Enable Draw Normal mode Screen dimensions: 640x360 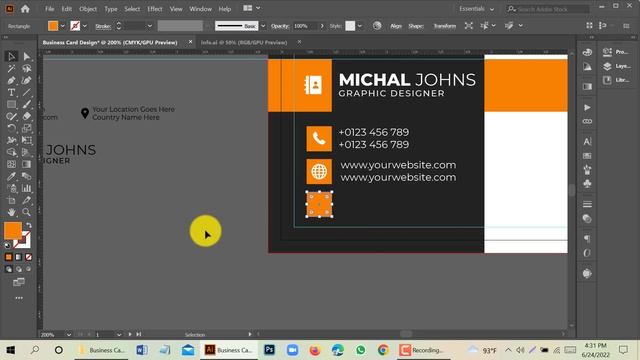pyautogui.click(x=9, y=269)
